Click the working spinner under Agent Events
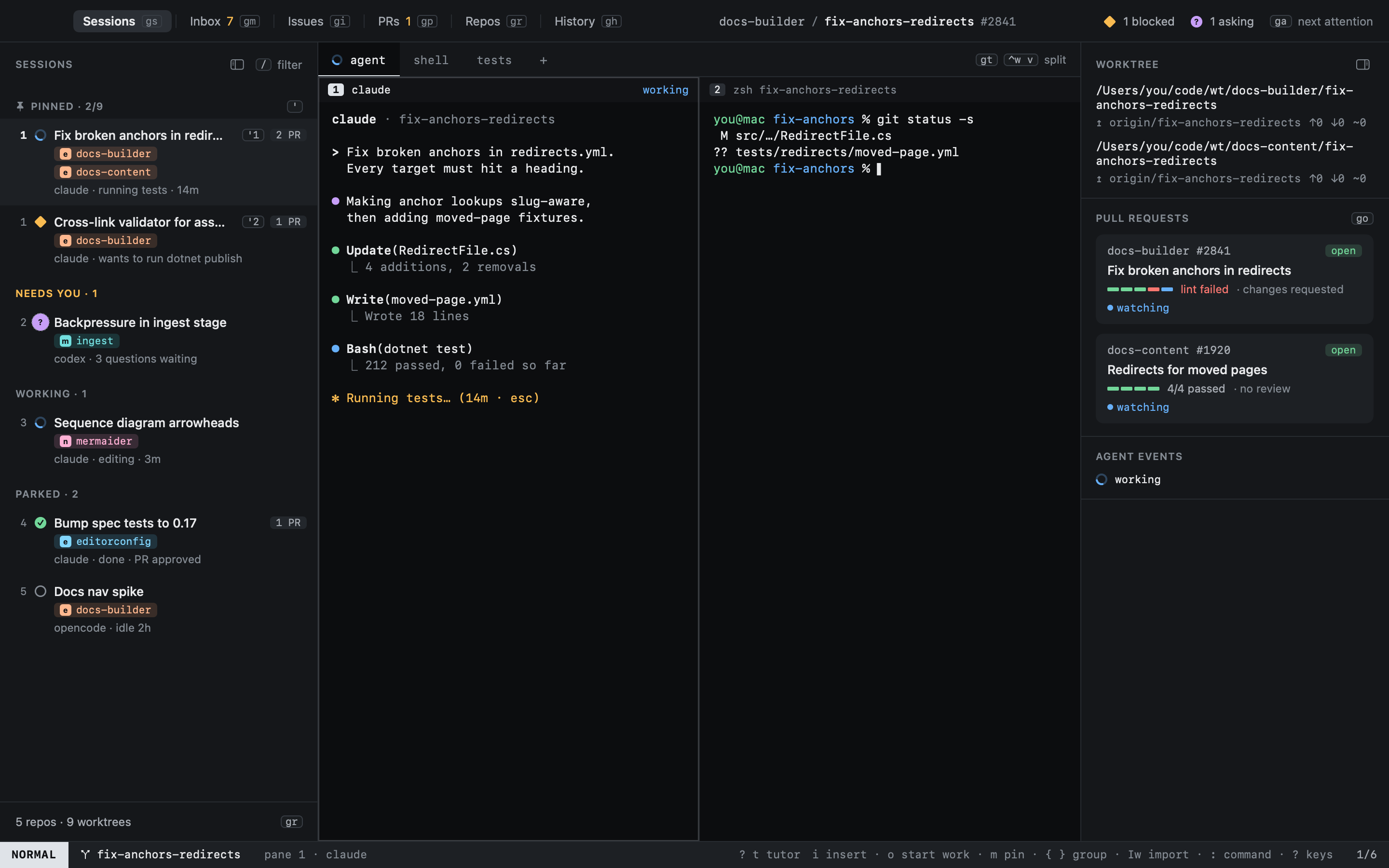Image resolution: width=1389 pixels, height=868 pixels. pyautogui.click(x=1101, y=479)
